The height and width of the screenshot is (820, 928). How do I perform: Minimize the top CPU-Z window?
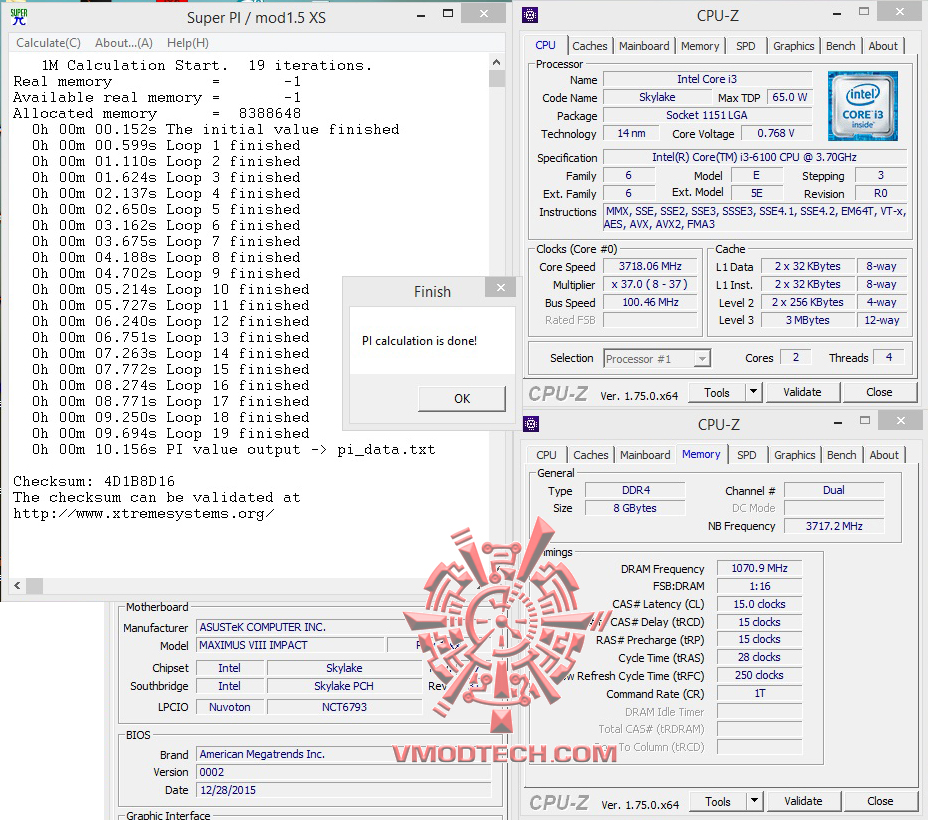point(837,13)
